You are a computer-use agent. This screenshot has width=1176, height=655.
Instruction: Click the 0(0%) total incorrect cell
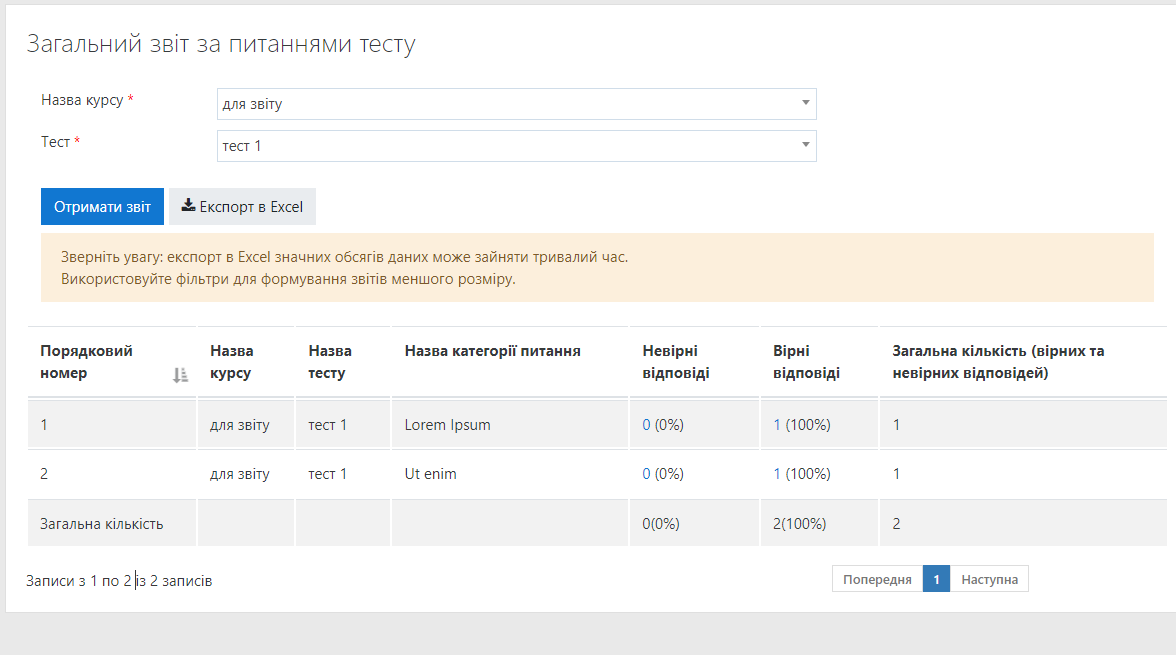click(694, 524)
